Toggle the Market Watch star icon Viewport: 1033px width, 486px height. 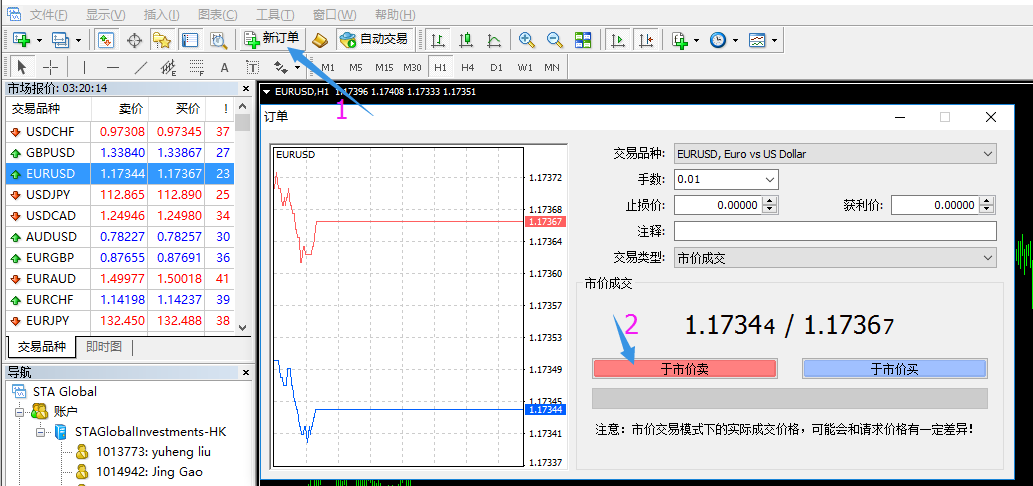click(162, 40)
